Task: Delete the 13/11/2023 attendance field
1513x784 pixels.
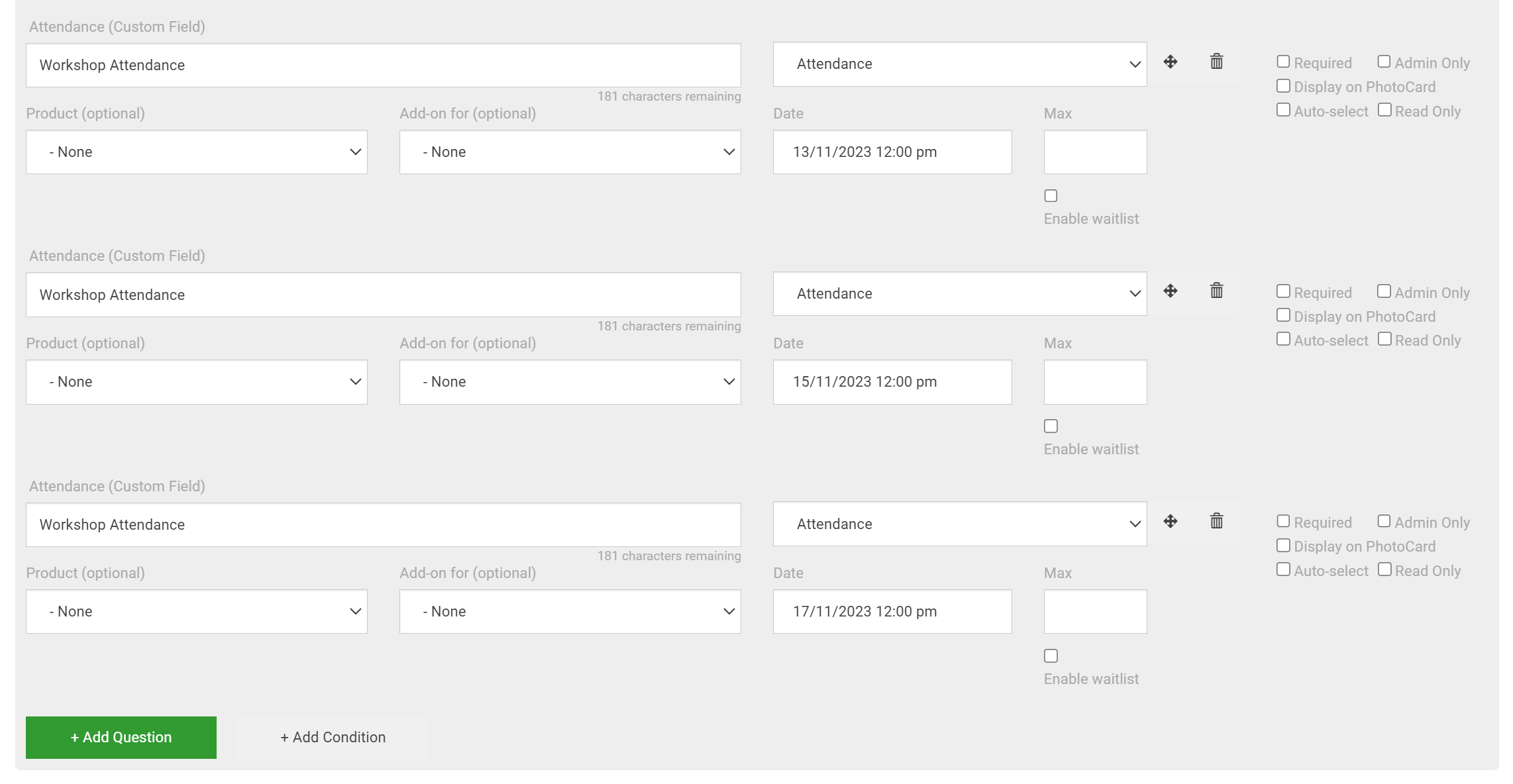Action: point(1216,62)
